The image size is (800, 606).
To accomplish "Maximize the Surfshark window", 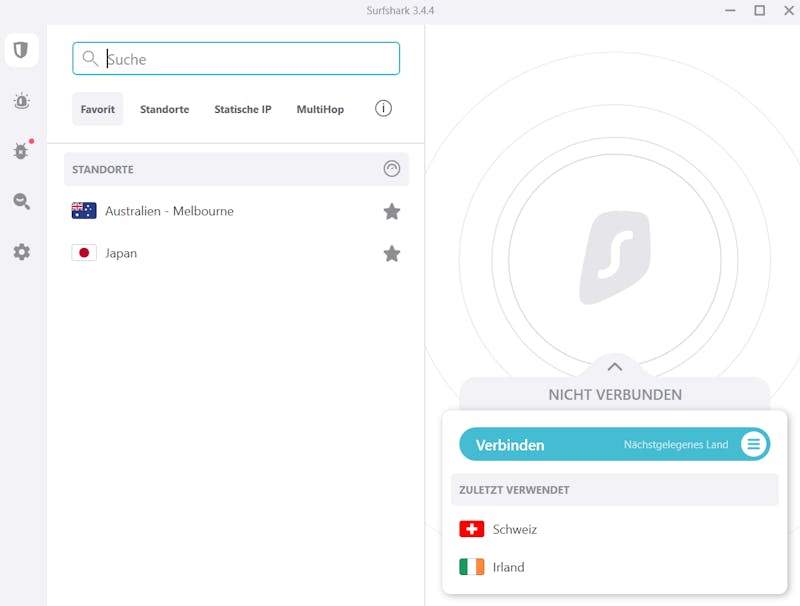I will (x=760, y=10).
